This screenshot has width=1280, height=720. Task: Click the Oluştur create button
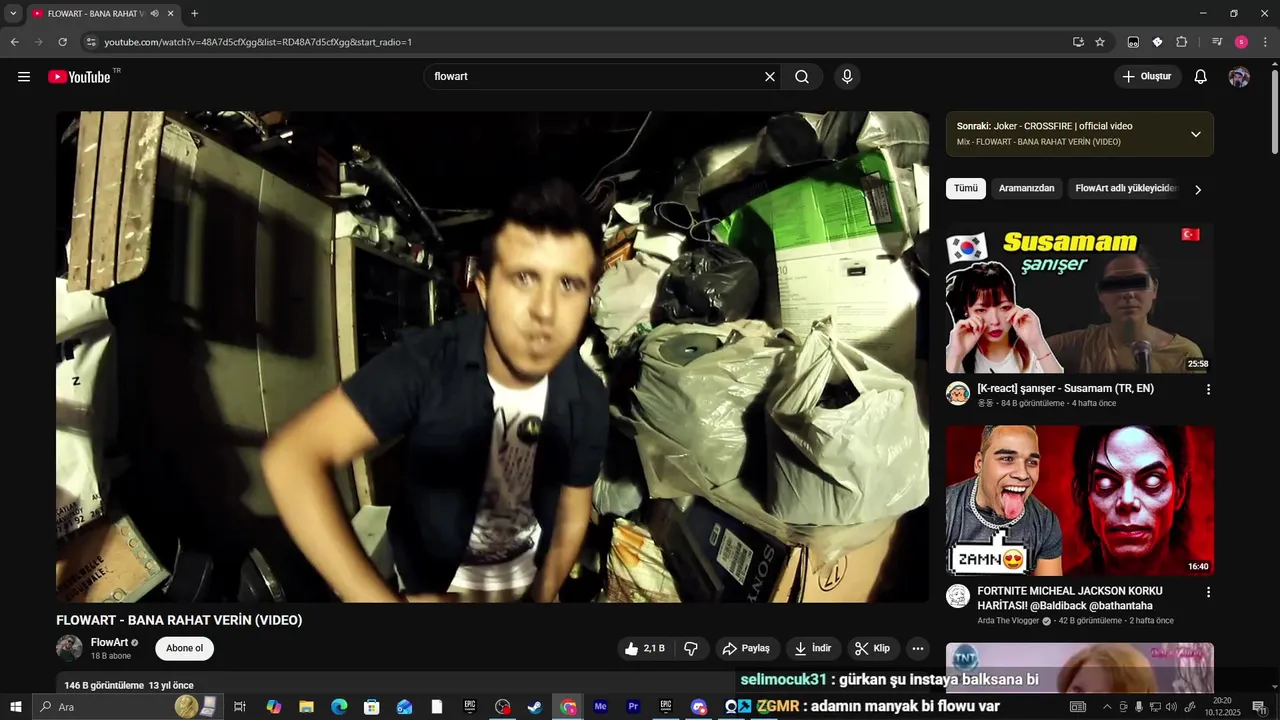pyautogui.click(x=1147, y=77)
